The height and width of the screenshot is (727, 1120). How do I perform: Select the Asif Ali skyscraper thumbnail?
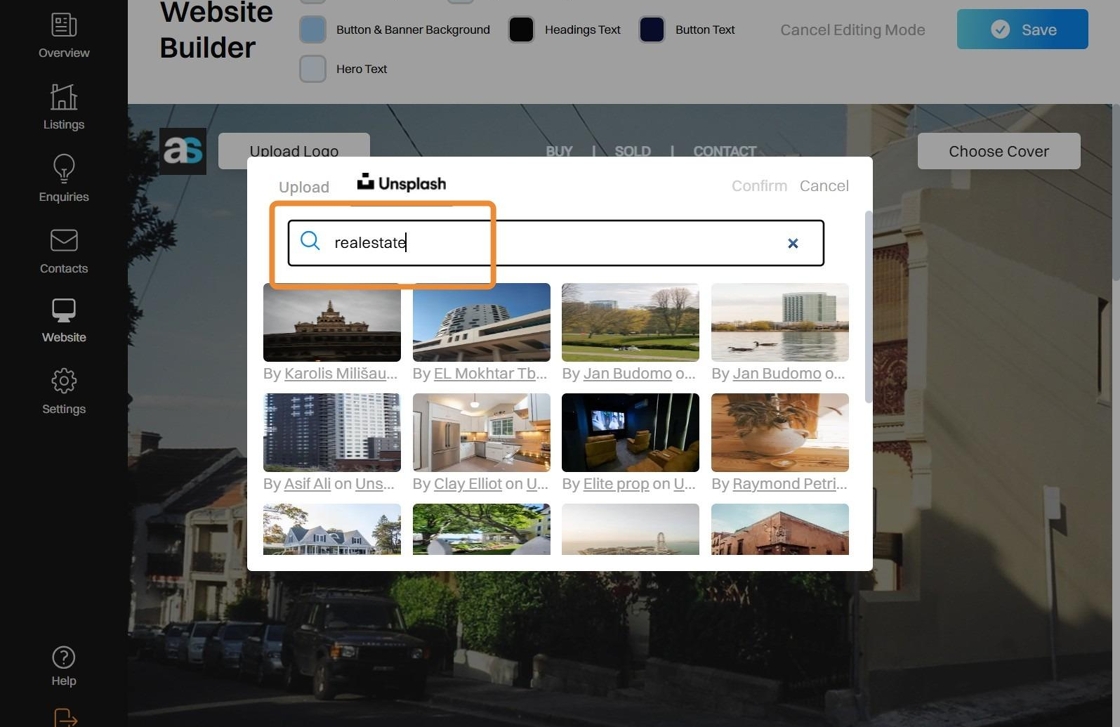pos(331,432)
